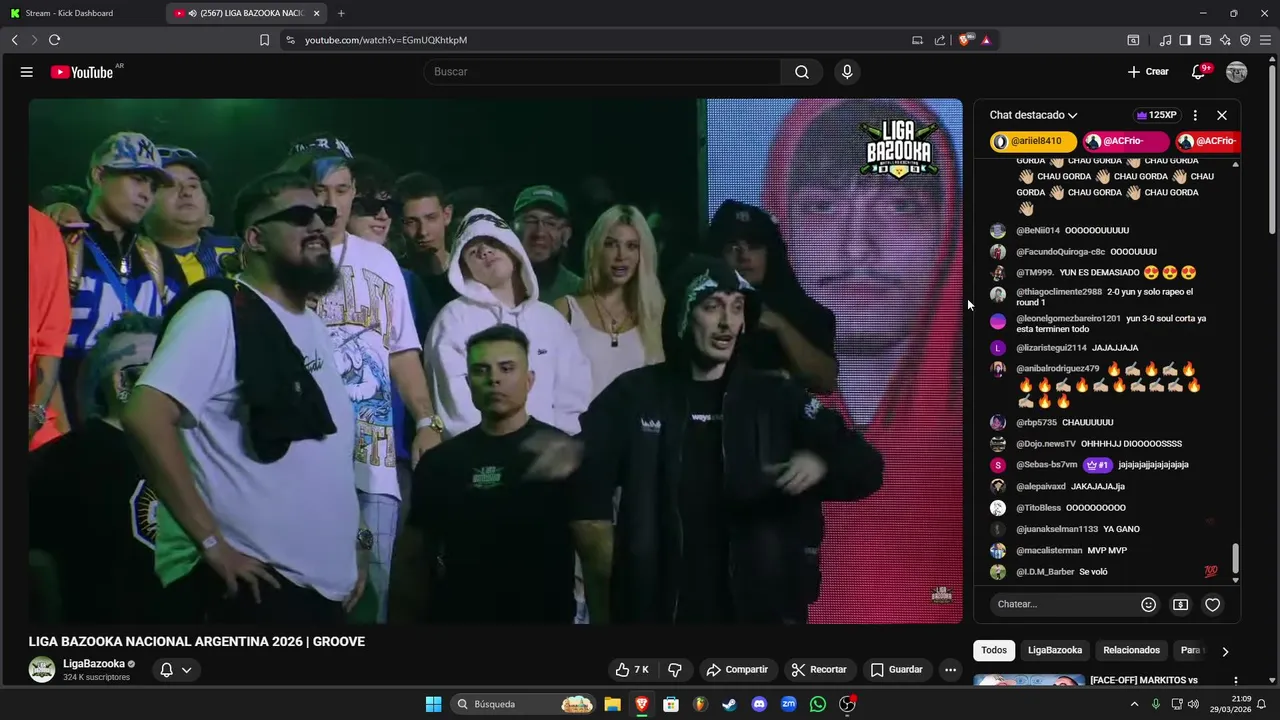Expand the Chat destacado dropdown

[1033, 115]
